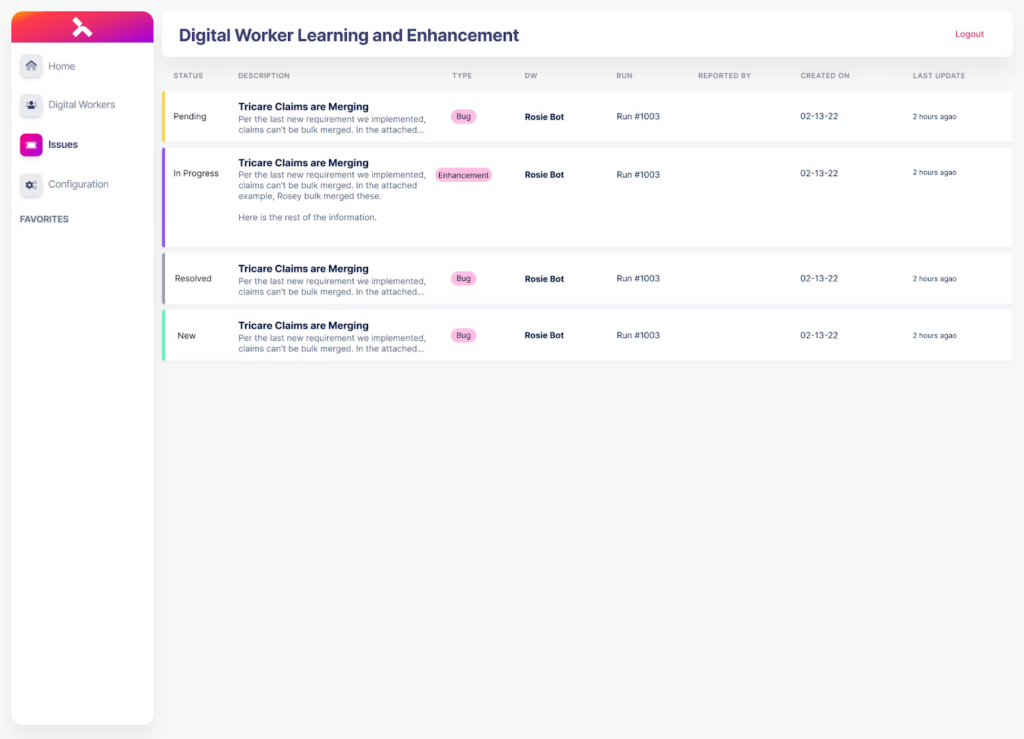Viewport: 1024px width, 739px height.
Task: Click the pink Issues icon
Action: pyautogui.click(x=31, y=145)
